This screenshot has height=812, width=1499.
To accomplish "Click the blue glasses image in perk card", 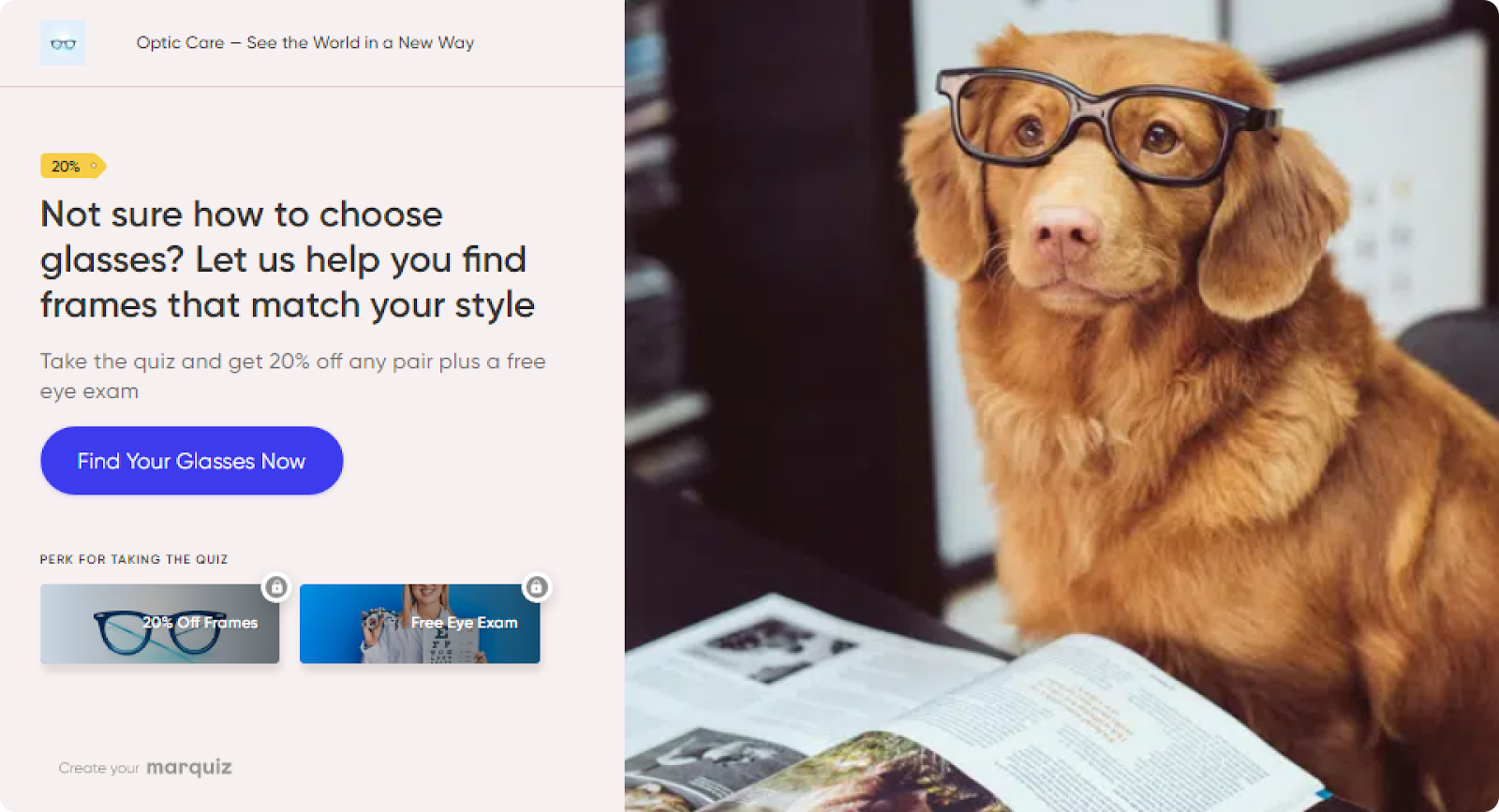I will 156,631.
